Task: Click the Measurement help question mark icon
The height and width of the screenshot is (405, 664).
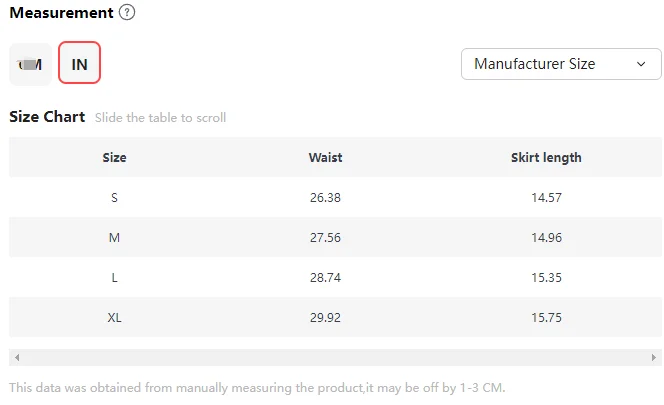Action: tap(127, 13)
